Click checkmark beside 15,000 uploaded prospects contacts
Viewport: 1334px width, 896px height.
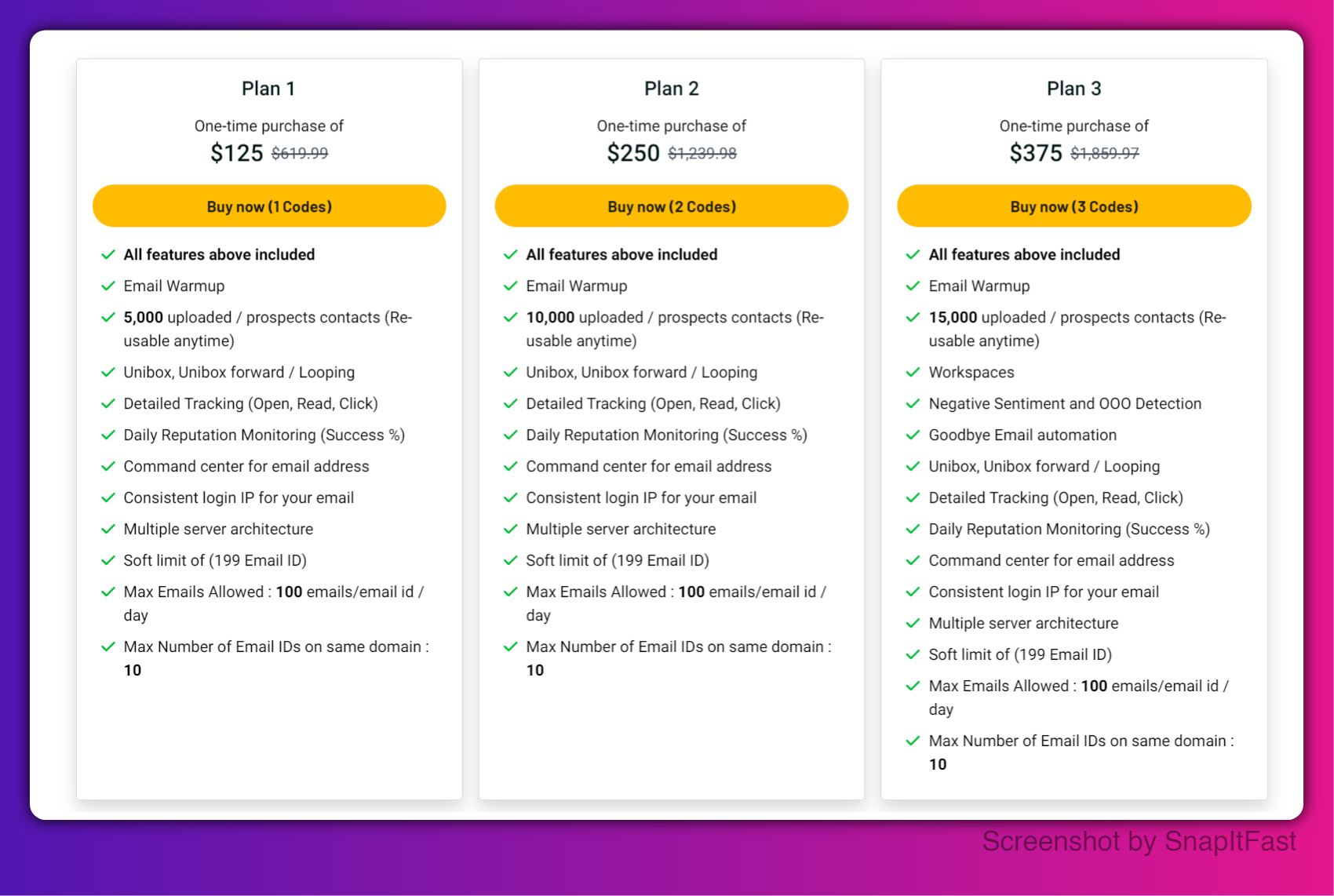[x=913, y=318]
